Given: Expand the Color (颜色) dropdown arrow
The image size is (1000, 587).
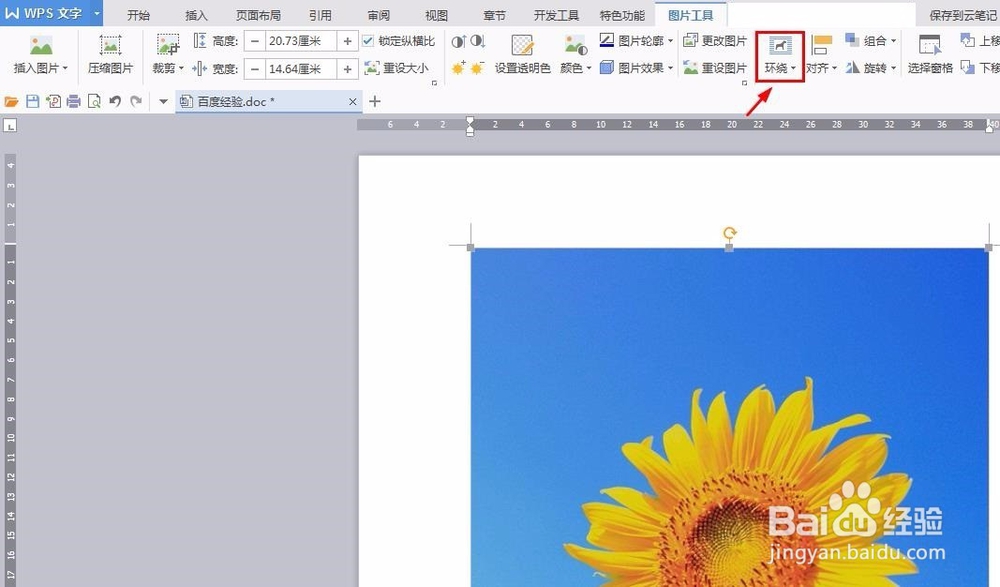Looking at the screenshot, I should (x=588, y=68).
